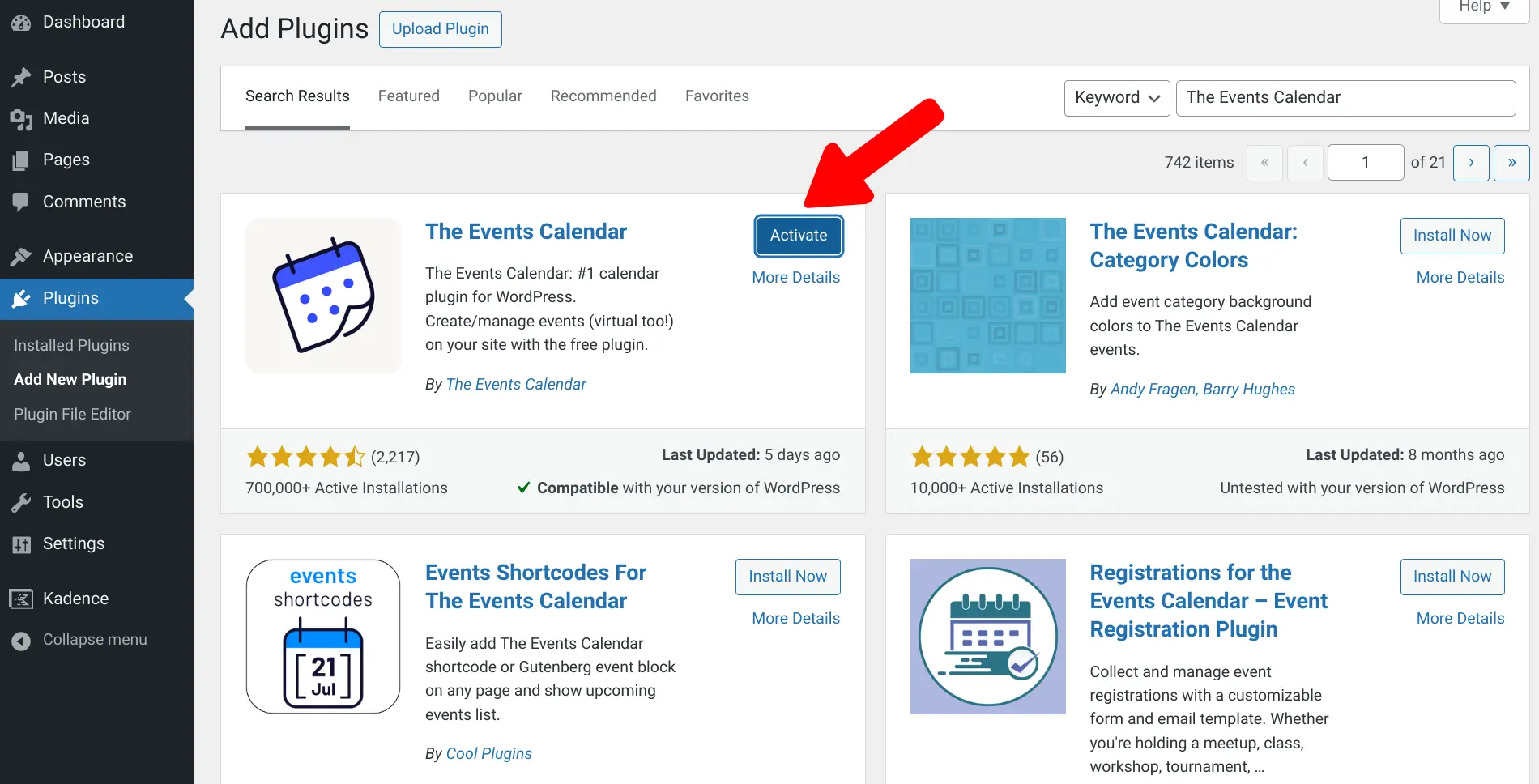View More Details for Events Shortcodes

point(795,619)
